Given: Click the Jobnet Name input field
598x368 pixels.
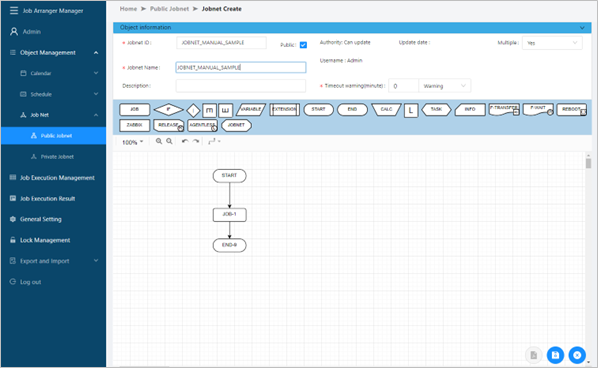Looking at the screenshot, I should point(241,67).
